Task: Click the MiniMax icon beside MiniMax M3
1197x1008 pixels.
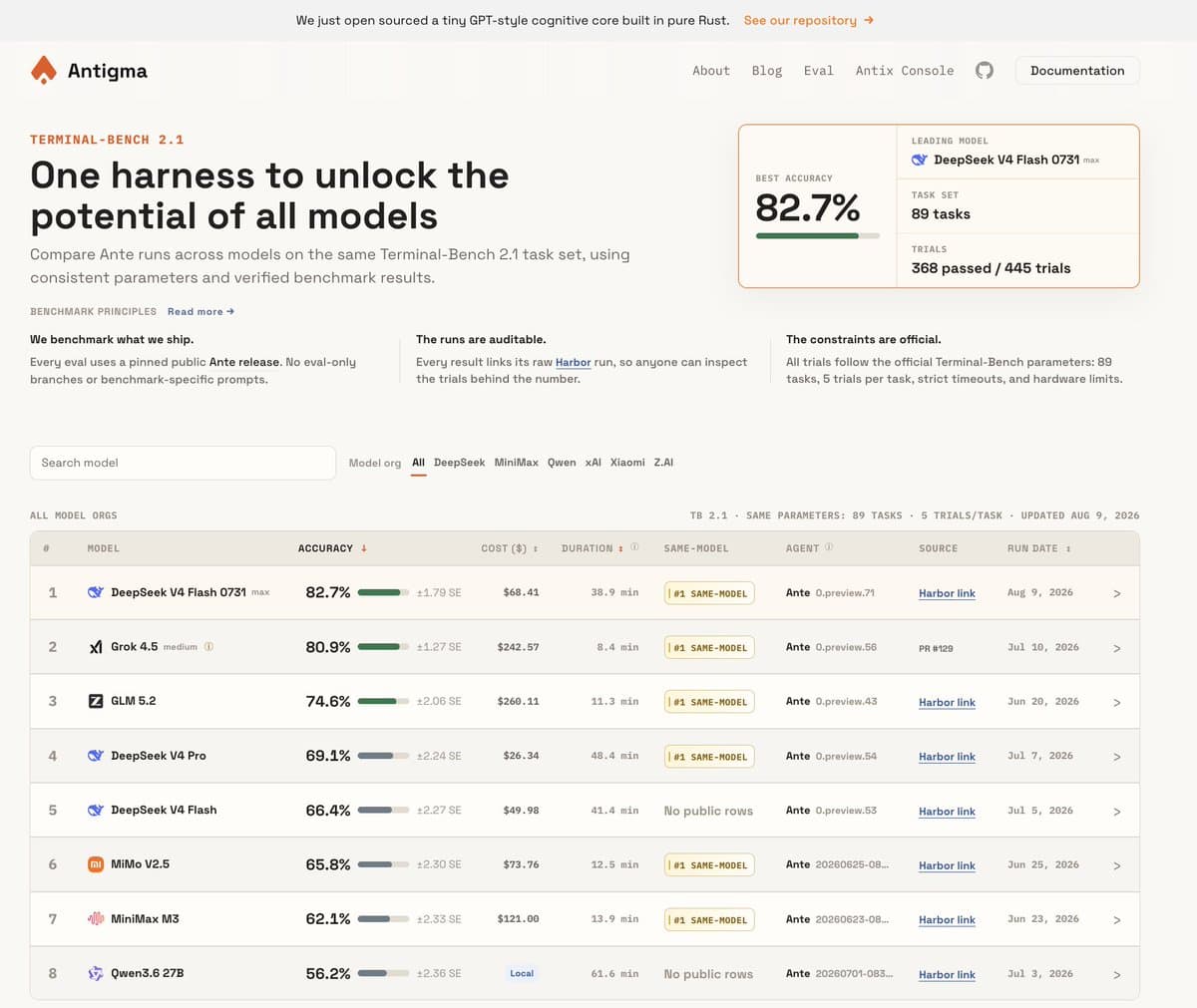Action: tap(96, 918)
